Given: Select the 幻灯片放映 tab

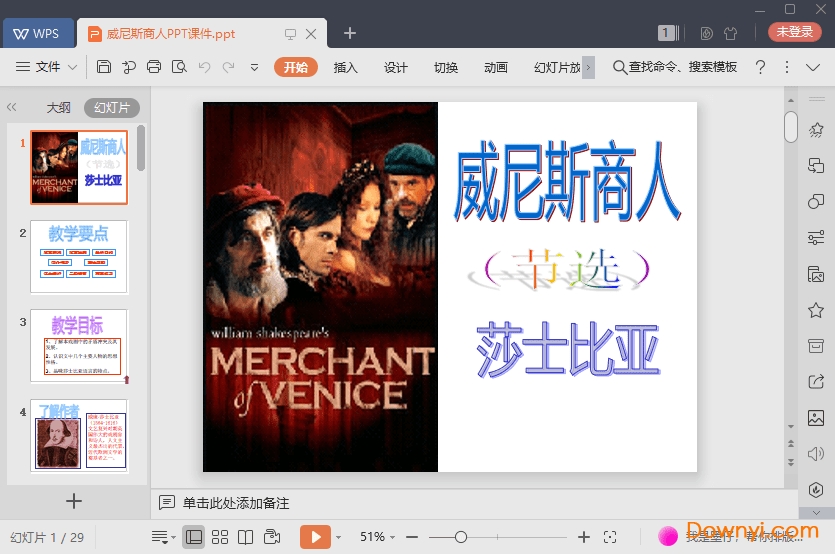Looking at the screenshot, I should (557, 67).
